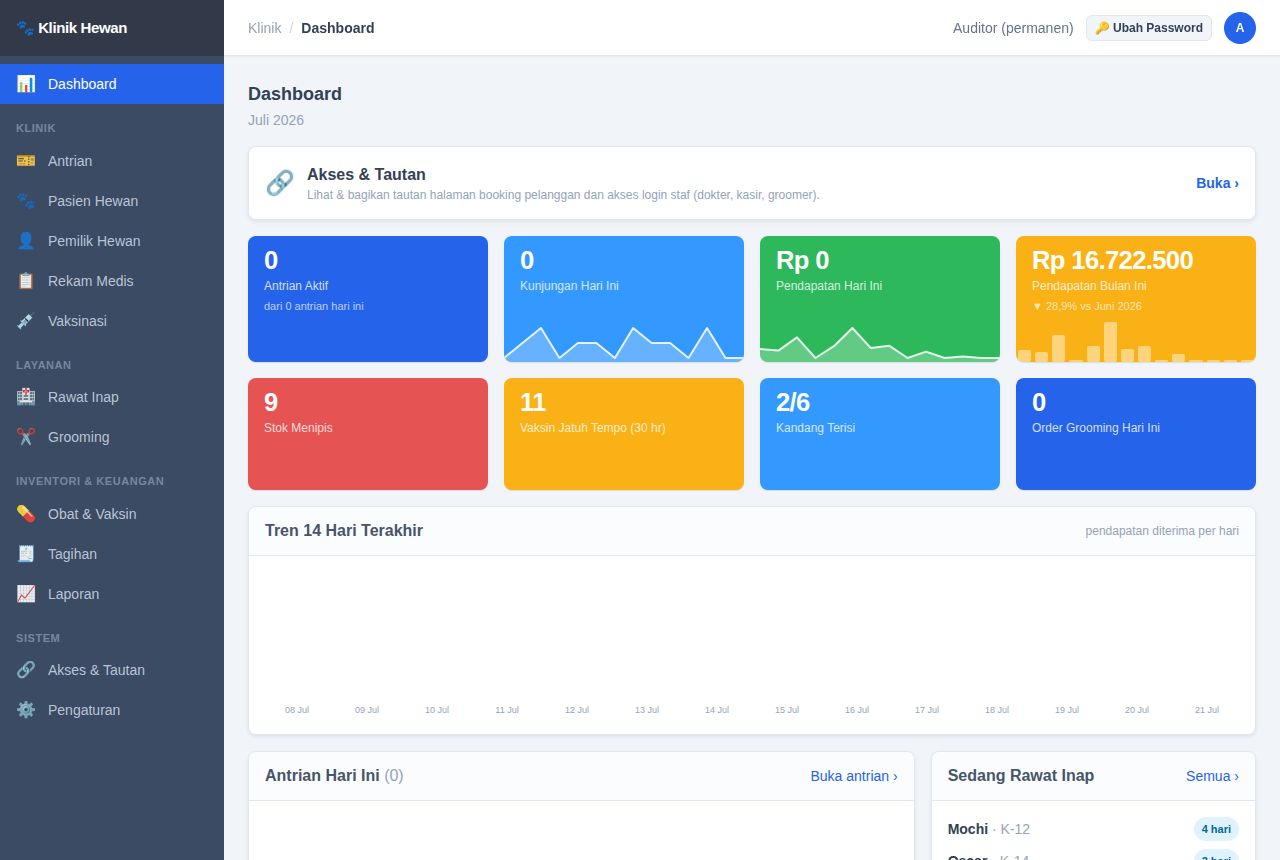Click the 21 Jul chart axis label
Screen dimensions: 1280x860
[1207, 710]
